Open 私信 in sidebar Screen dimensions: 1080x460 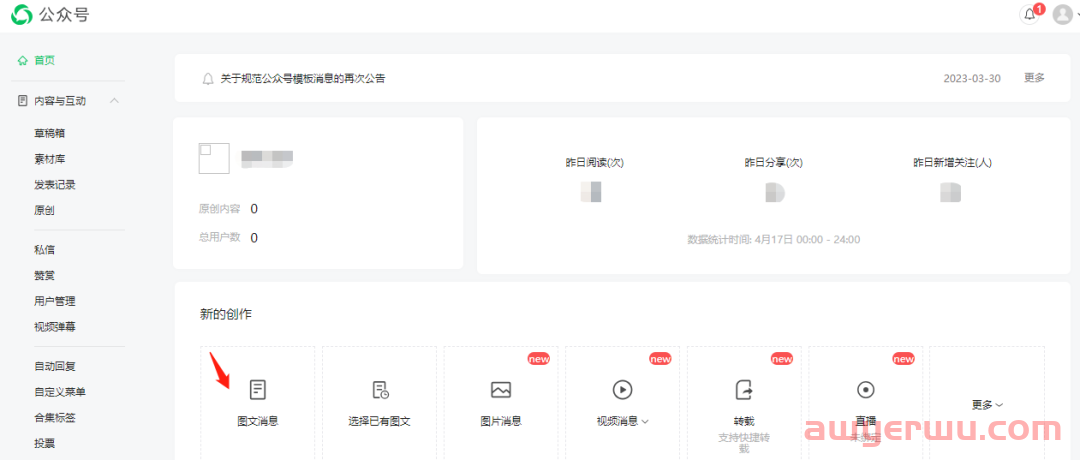click(44, 249)
